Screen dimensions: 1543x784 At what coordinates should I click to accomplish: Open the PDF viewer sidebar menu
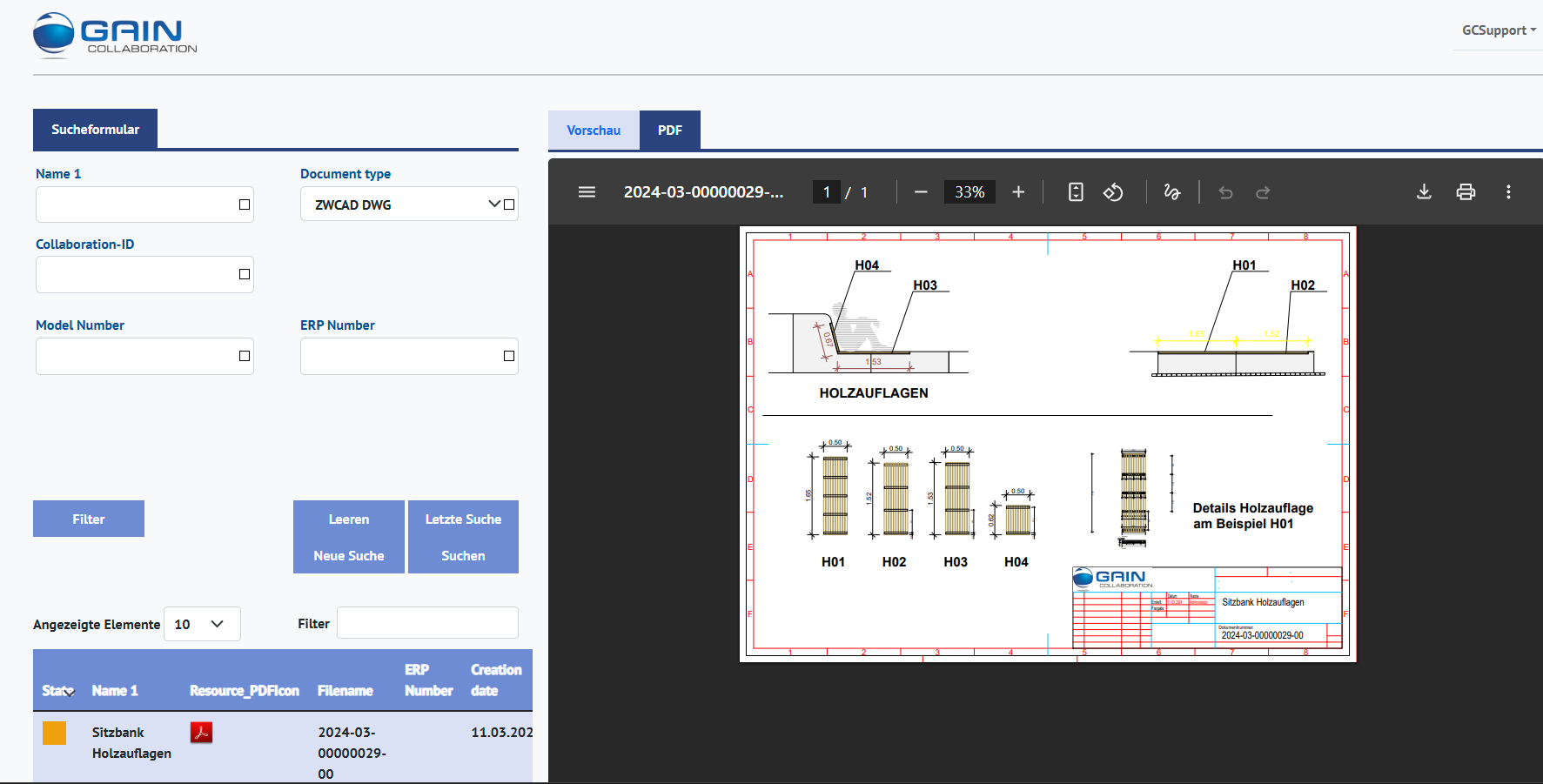(x=587, y=191)
